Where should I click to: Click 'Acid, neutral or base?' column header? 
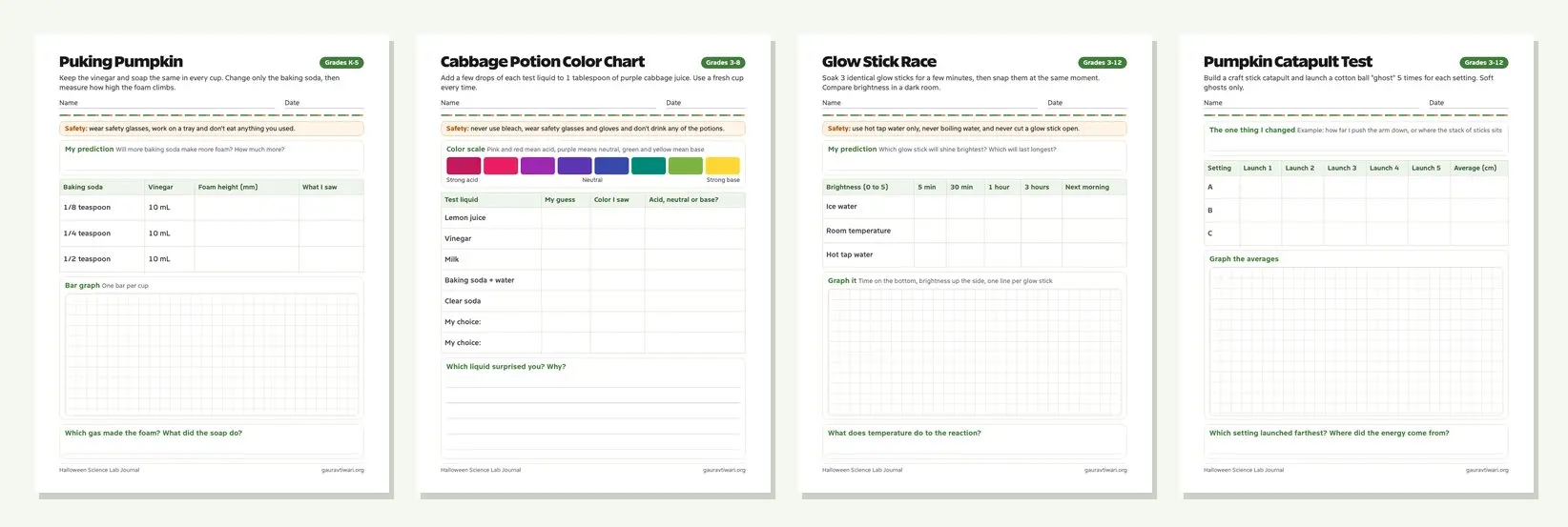click(x=684, y=200)
